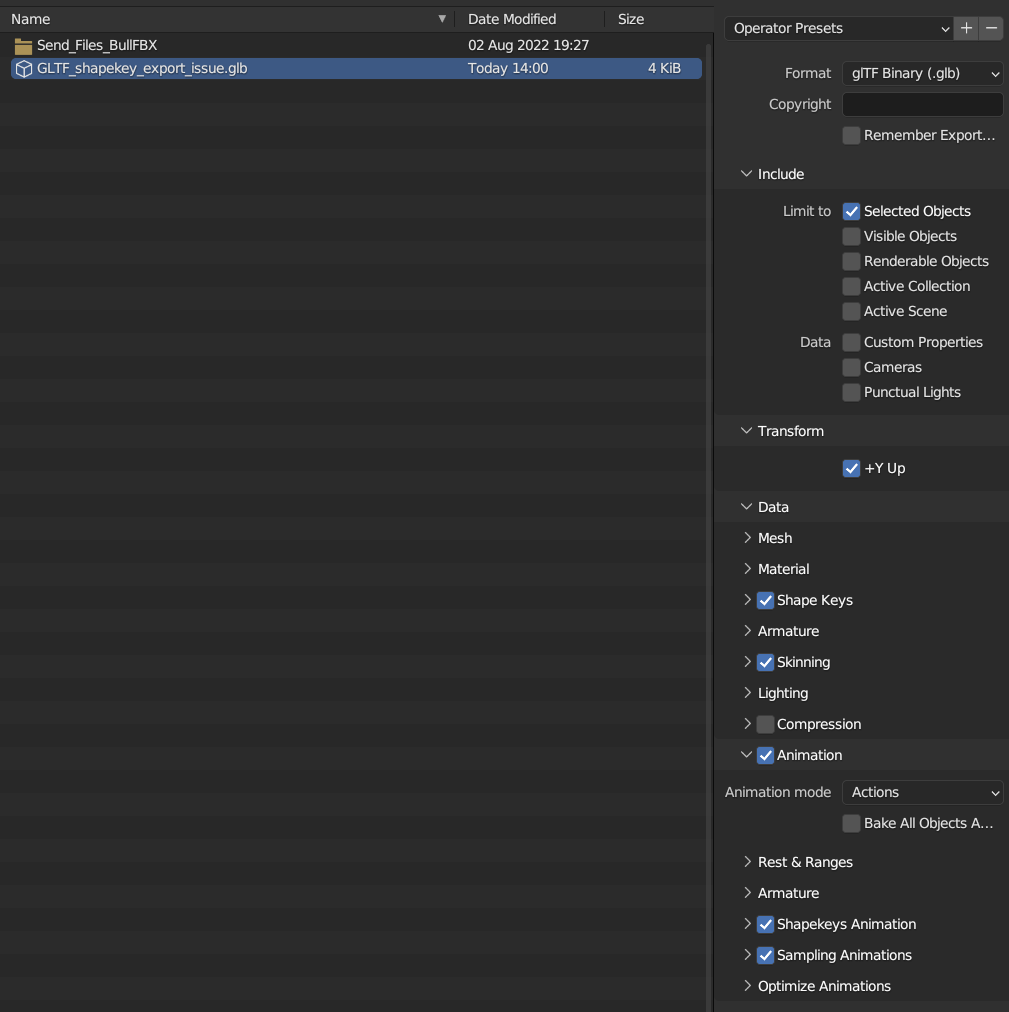Image resolution: width=1009 pixels, height=1012 pixels.
Task: Open the Format dropdown showing glTF Binary
Action: (921, 73)
